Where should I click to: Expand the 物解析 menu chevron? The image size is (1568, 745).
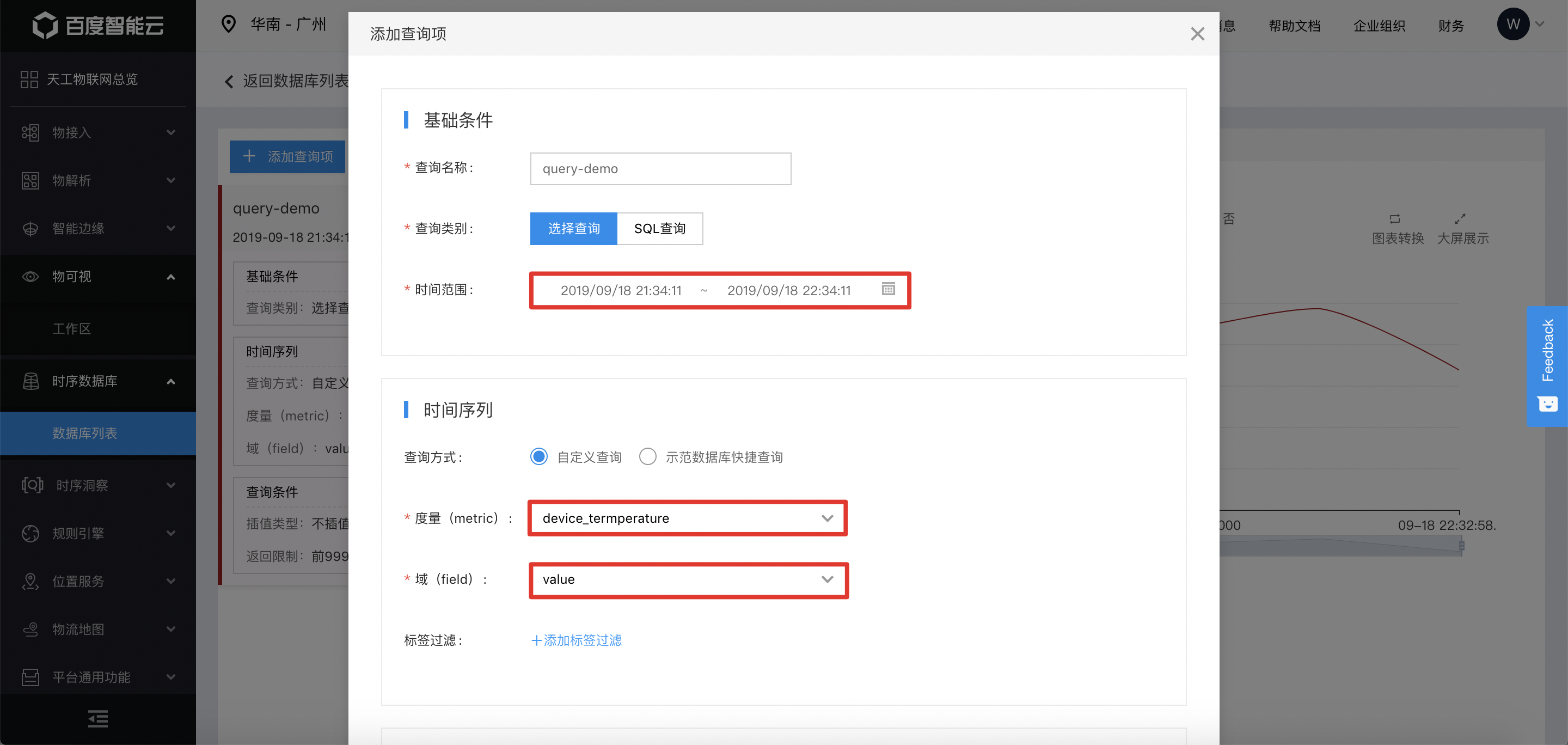pyautogui.click(x=171, y=181)
